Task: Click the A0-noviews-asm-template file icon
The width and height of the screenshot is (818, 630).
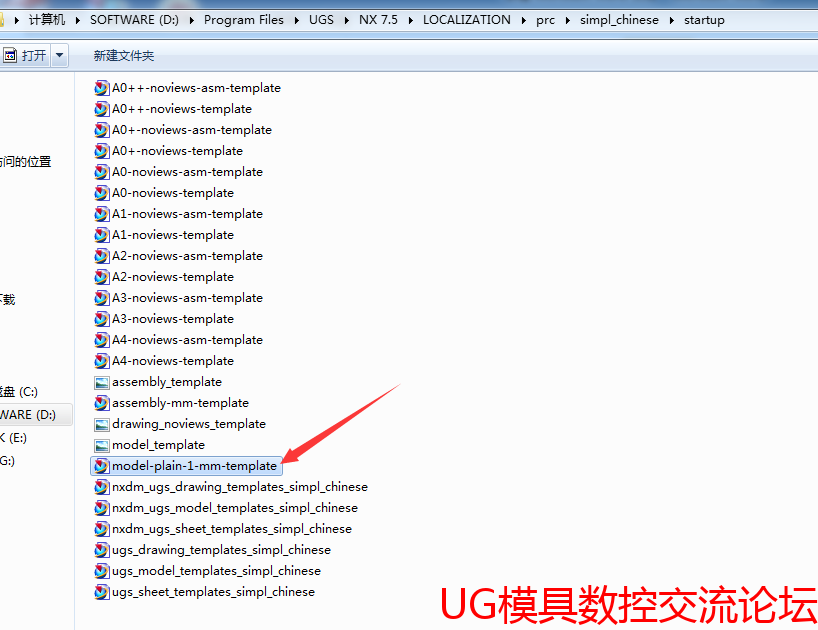Action: (x=102, y=172)
